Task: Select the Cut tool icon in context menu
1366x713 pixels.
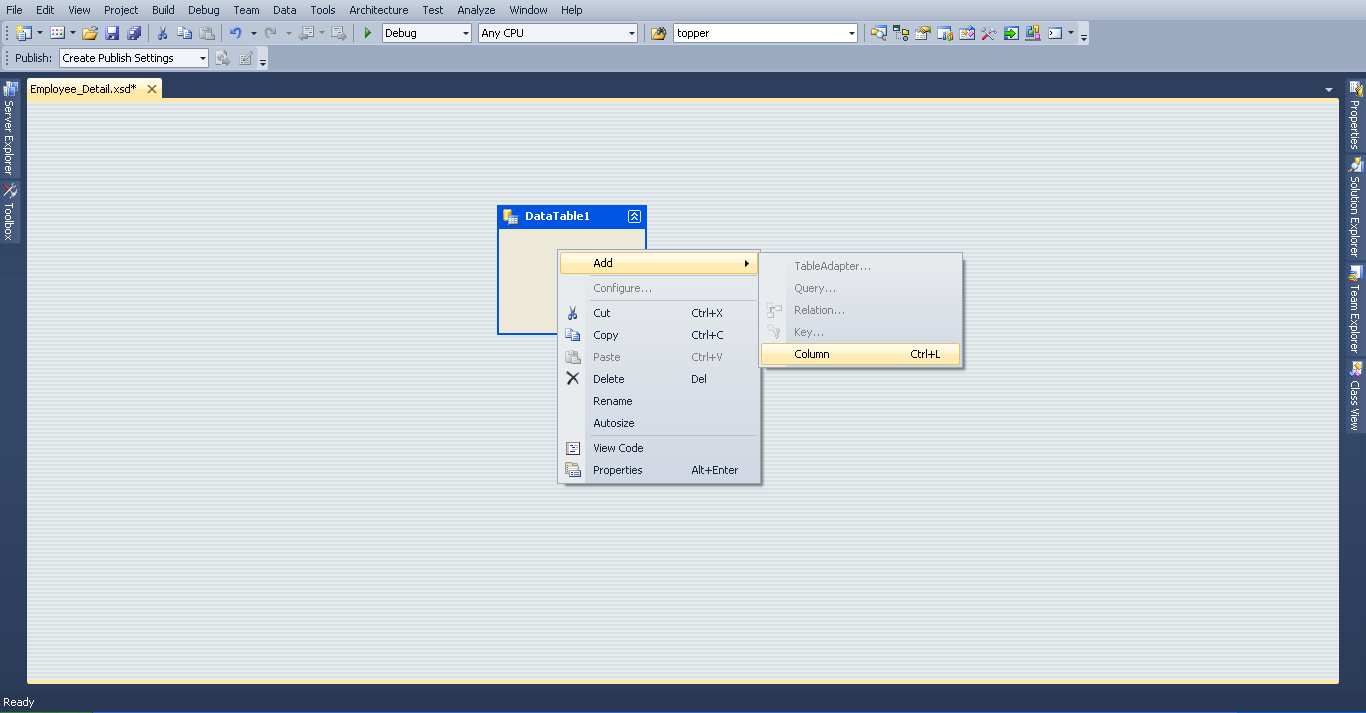Action: pyautogui.click(x=573, y=312)
